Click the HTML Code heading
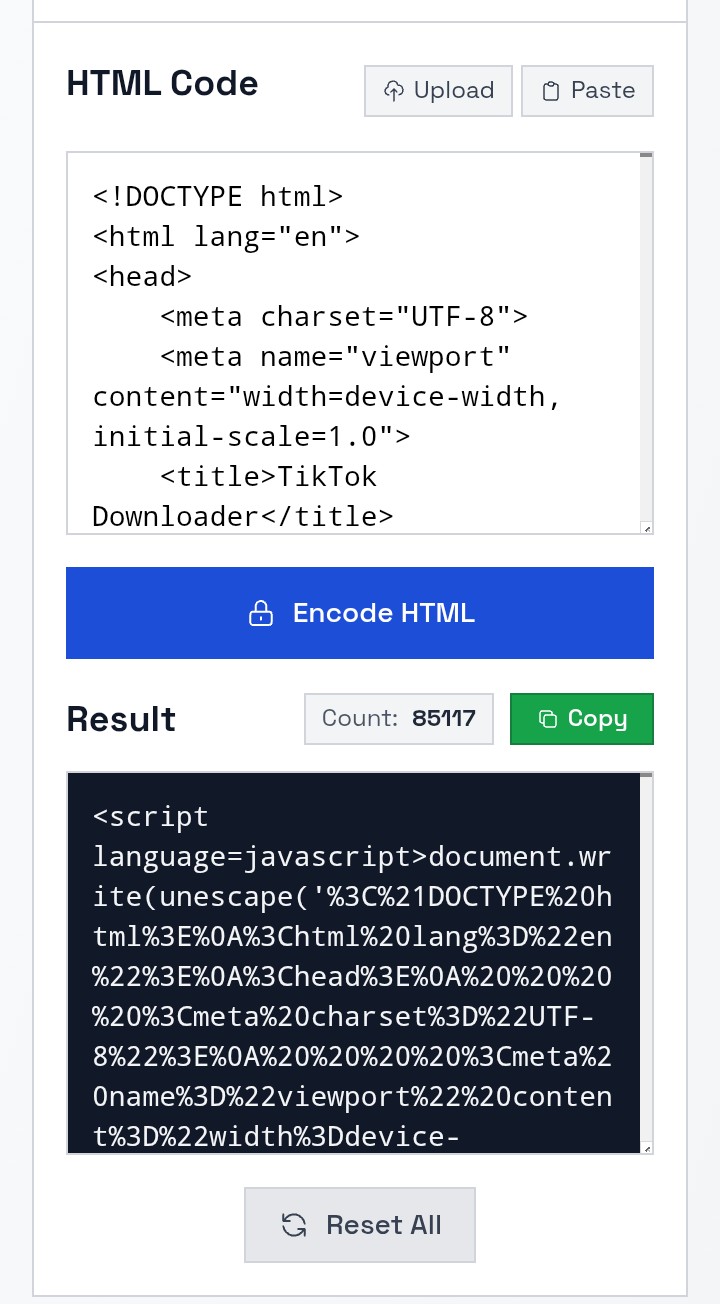 point(162,83)
